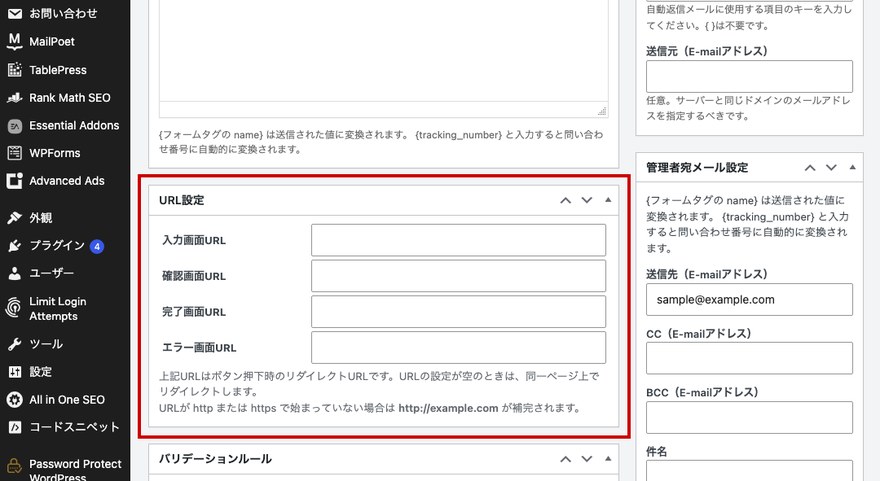Click the Limit Login Attempts fingerprint icon
Screen dimensions: 880x481
pyautogui.click(x=13, y=308)
